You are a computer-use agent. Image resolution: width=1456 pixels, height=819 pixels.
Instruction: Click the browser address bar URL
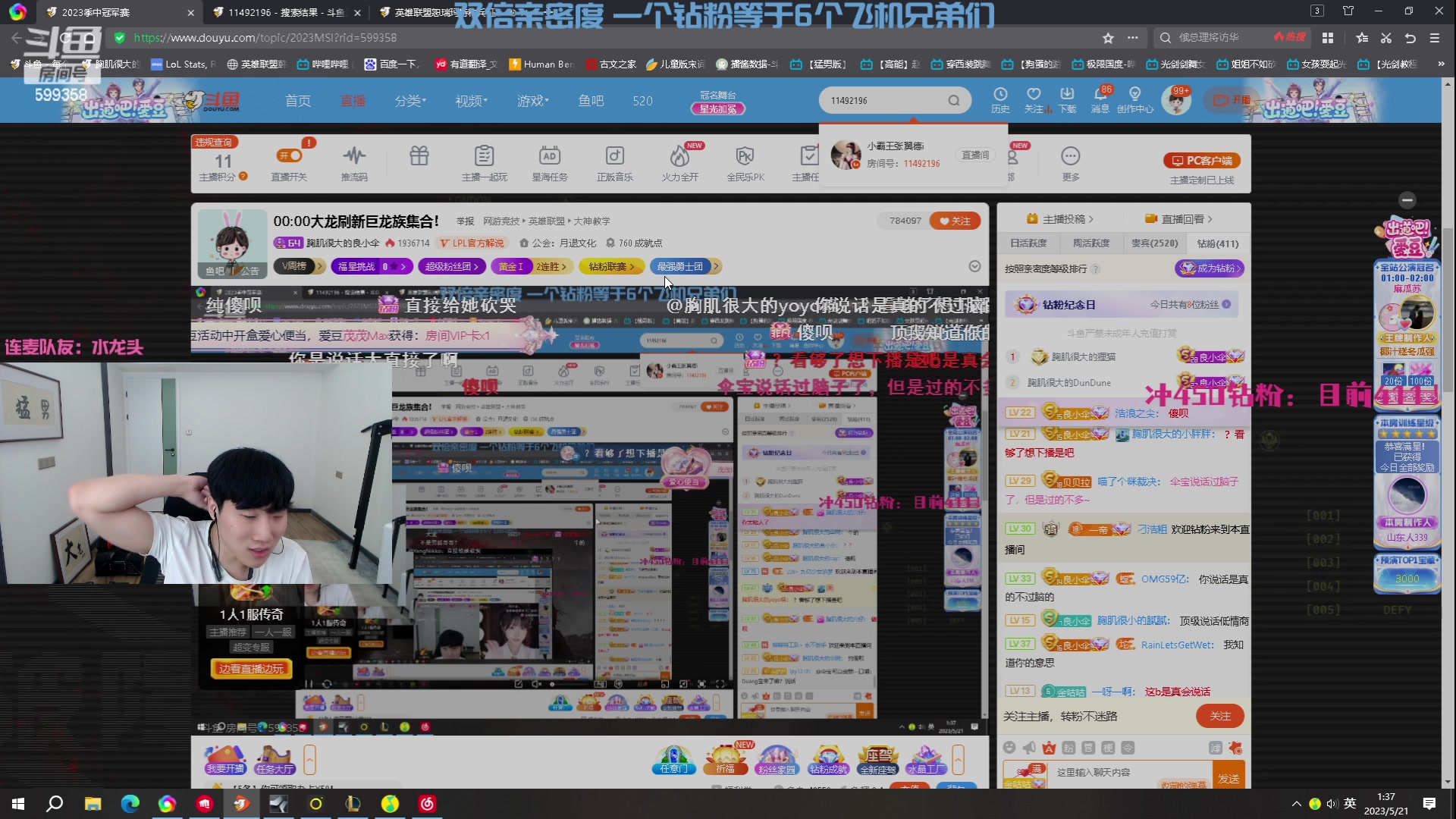pos(265,38)
